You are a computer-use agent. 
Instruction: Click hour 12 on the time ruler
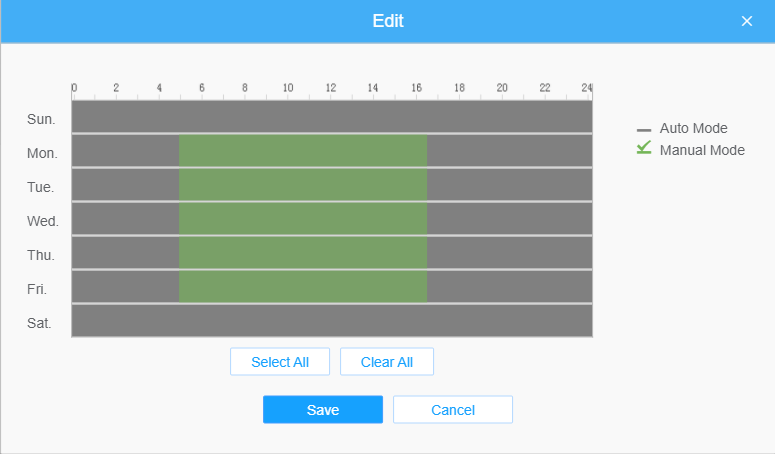pos(331,88)
